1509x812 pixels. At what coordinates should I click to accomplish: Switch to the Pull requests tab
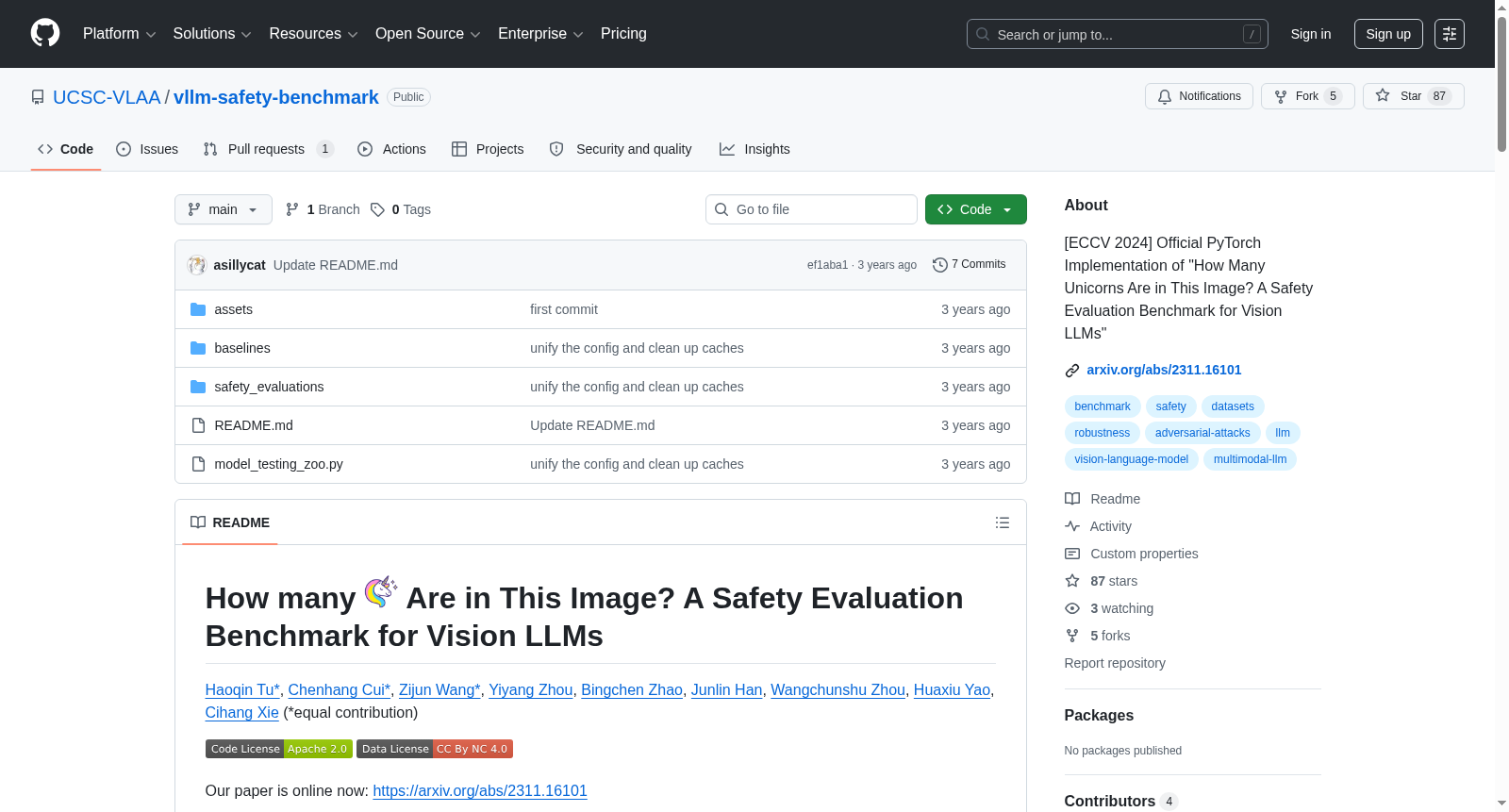pyautogui.click(x=269, y=149)
